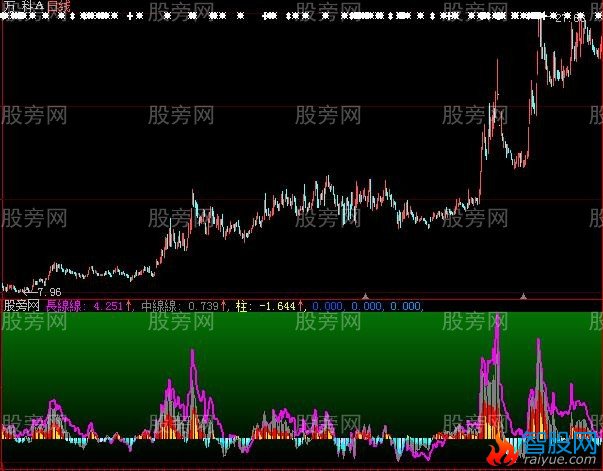Viewport: 603px width, 471px height.
Task: Select the 月线 monthly period label
Action: (58, 7)
